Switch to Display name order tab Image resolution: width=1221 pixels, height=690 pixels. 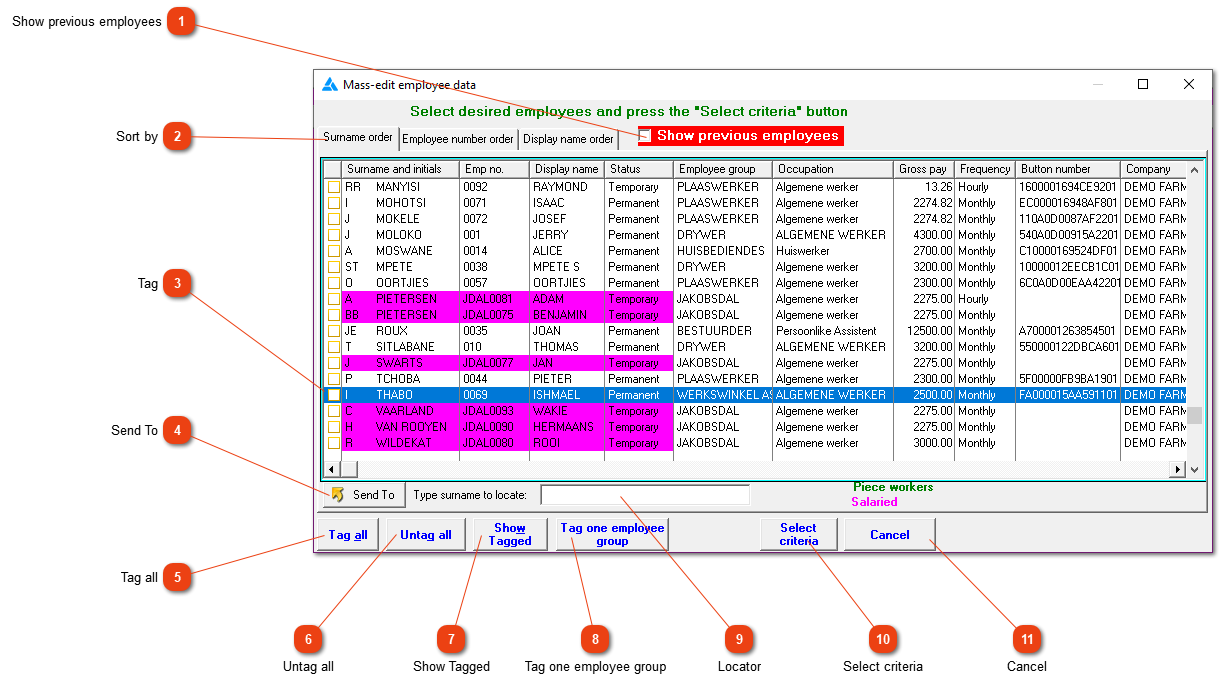[x=568, y=139]
